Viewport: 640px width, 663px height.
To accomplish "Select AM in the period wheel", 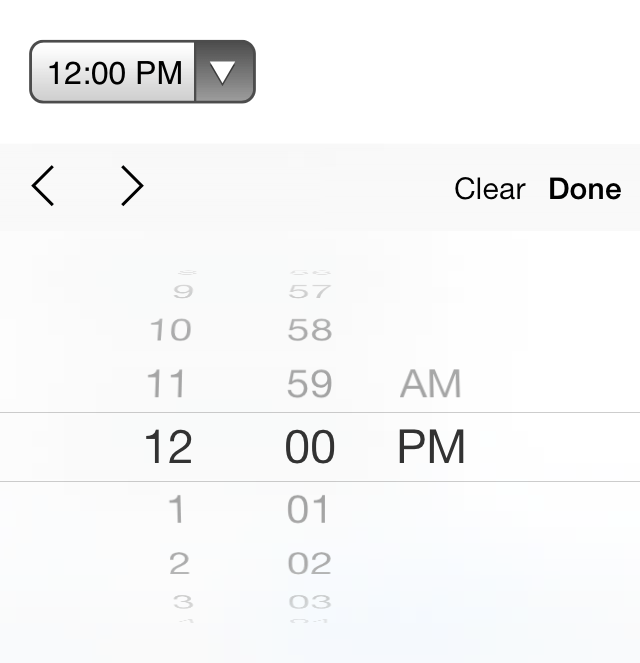I will point(430,384).
